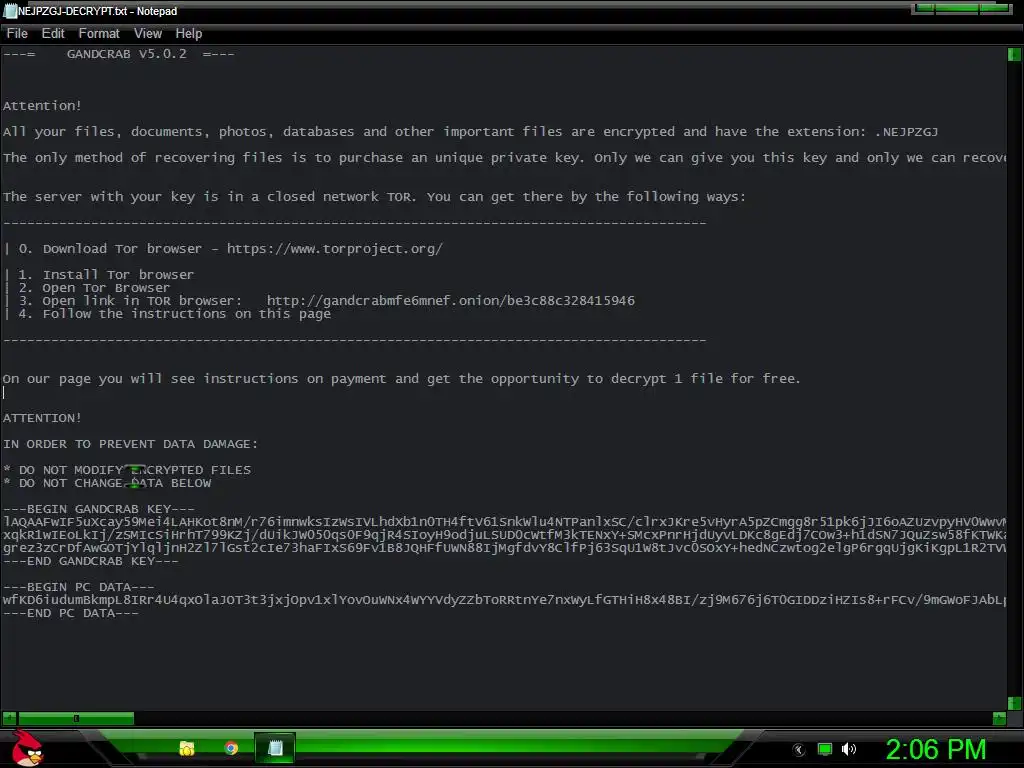Click the https://www.torproject.org/ URL text
1024x768 pixels.
tap(335, 249)
